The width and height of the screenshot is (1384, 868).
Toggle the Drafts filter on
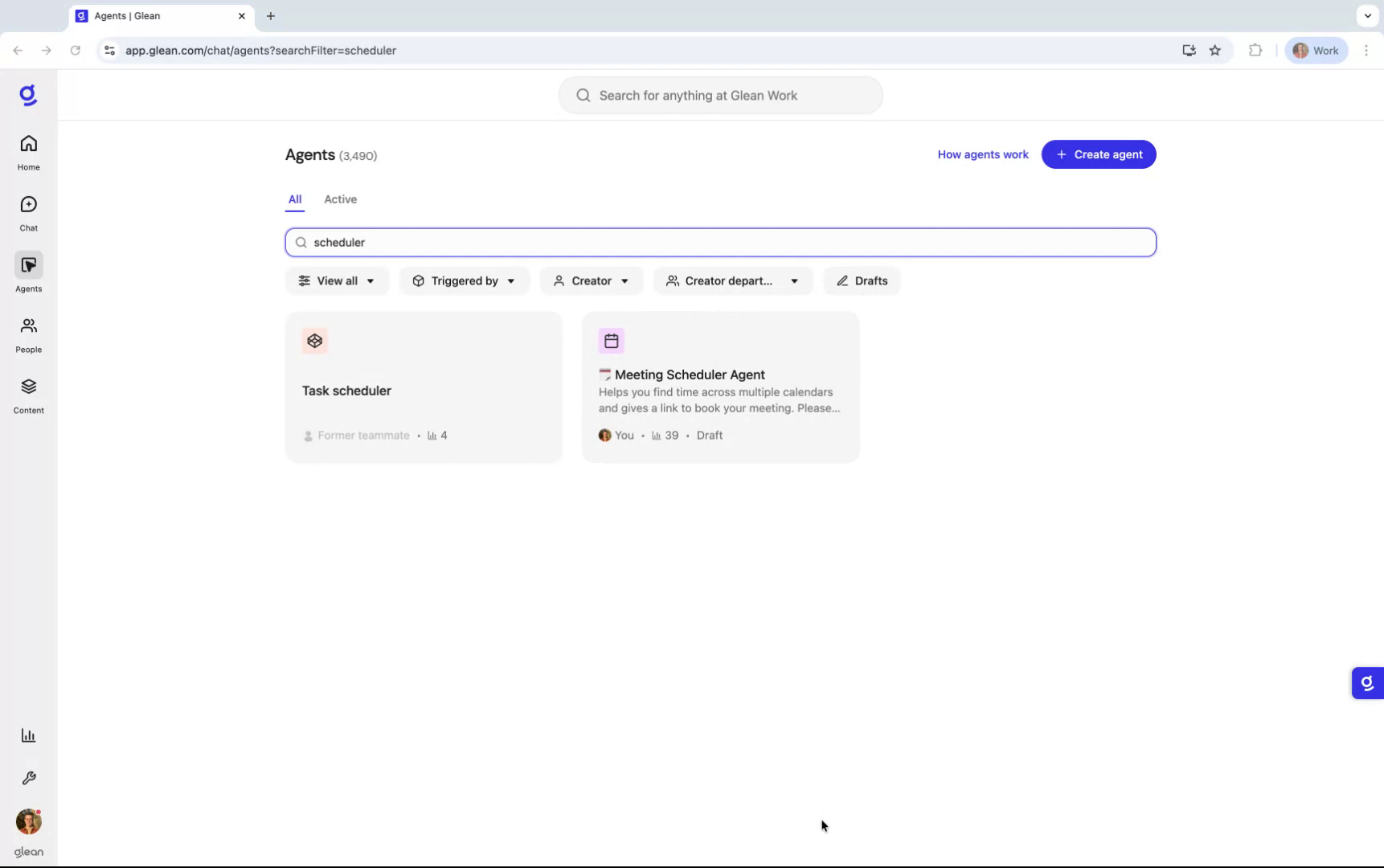click(x=862, y=280)
